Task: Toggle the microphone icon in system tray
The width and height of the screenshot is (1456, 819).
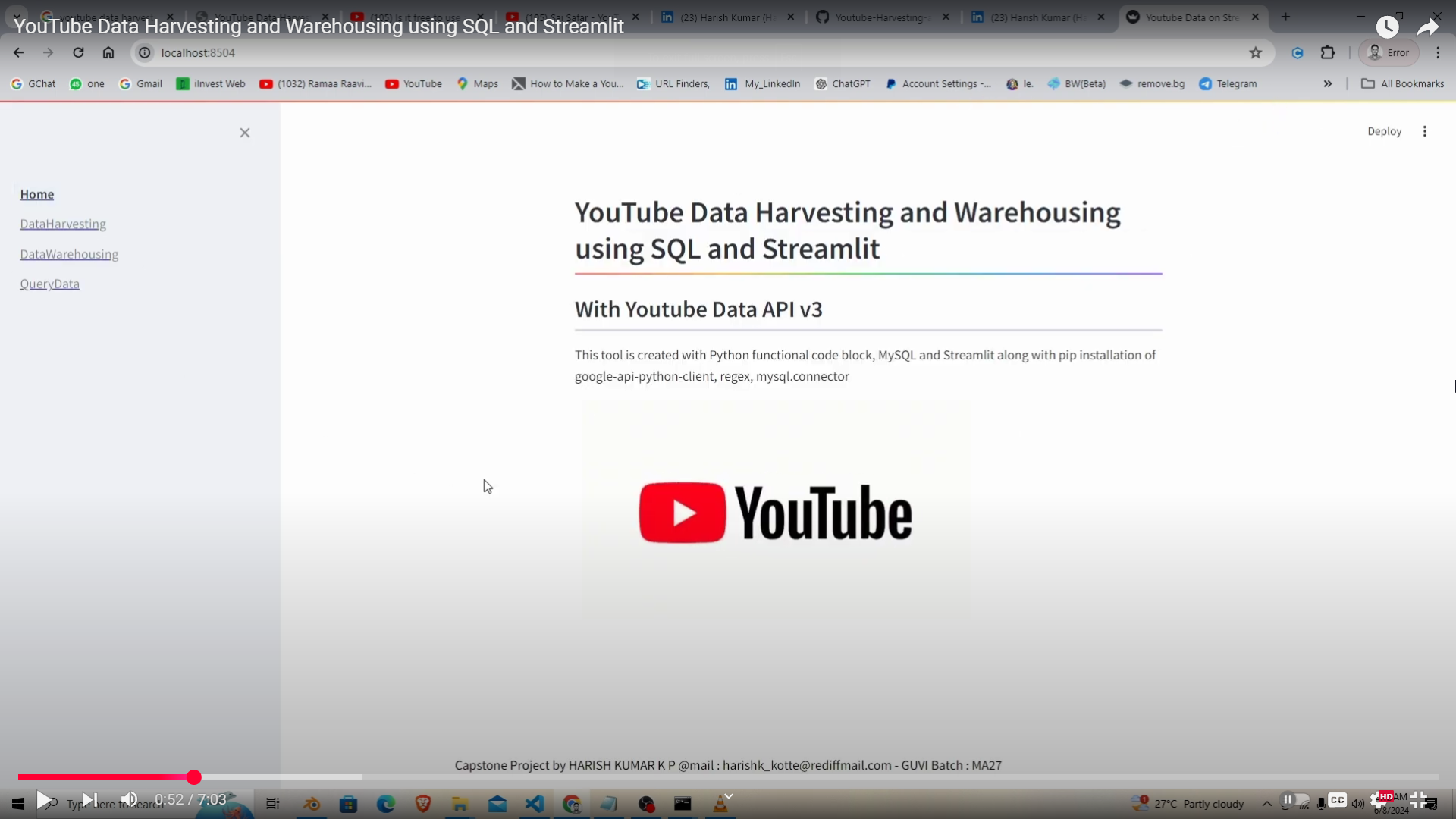Action: [x=1320, y=800]
